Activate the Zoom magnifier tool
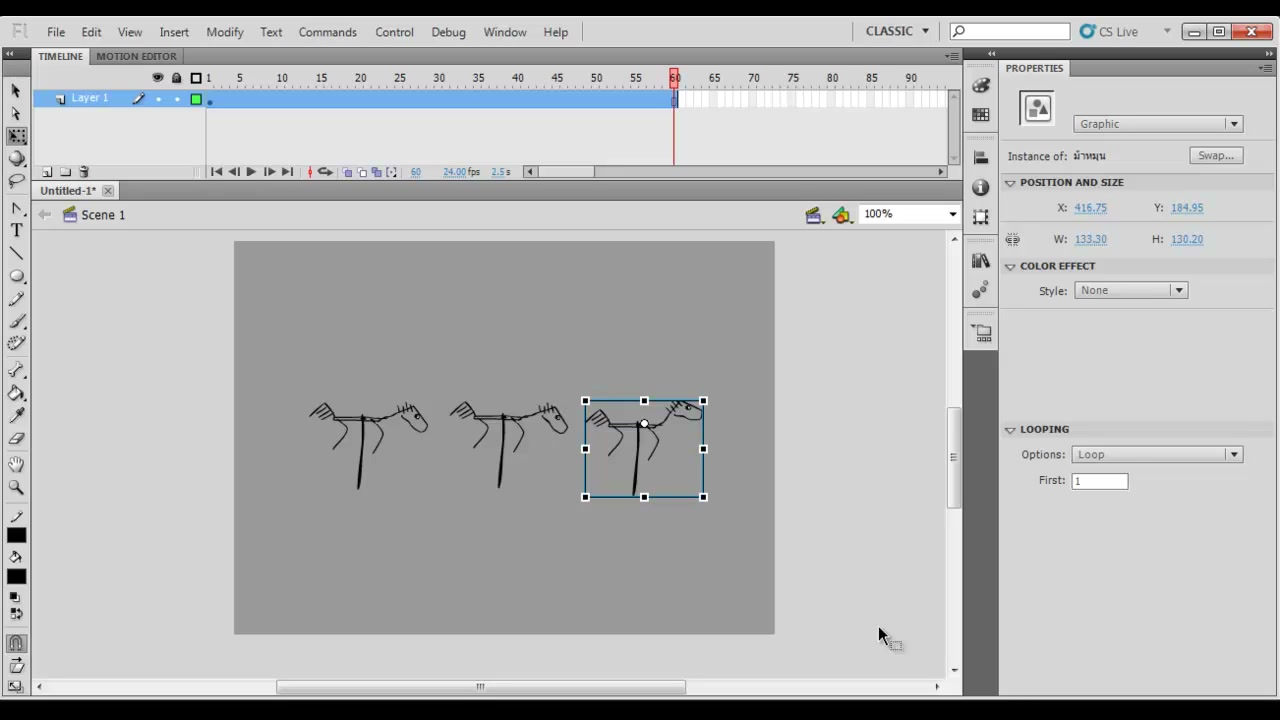The image size is (1280, 720). 16,488
